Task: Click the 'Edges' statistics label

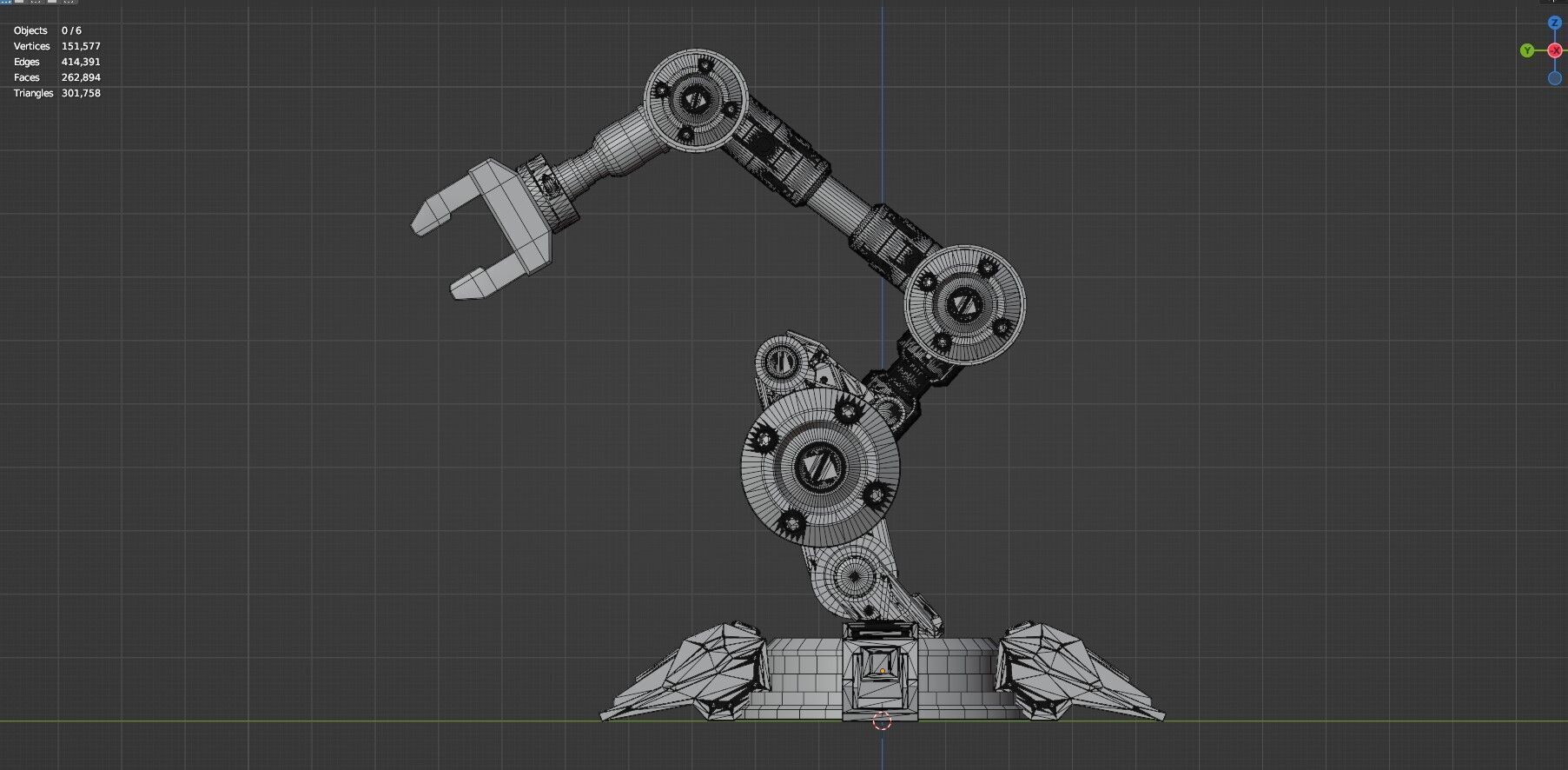Action: click(x=27, y=62)
